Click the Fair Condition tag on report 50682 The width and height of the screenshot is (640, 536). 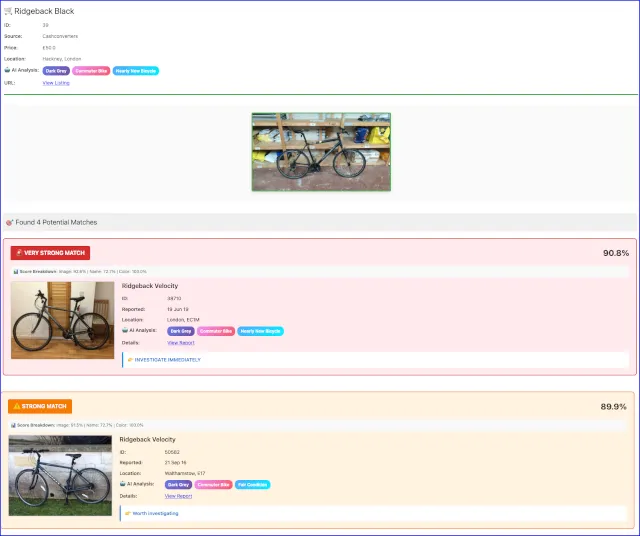[x=252, y=485]
